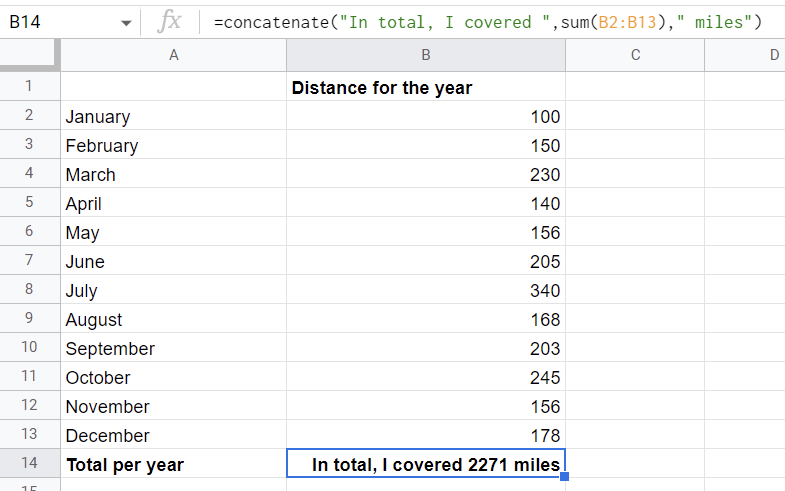Click the cell with value 168
This screenshot has height=491, width=785.
click(426, 319)
